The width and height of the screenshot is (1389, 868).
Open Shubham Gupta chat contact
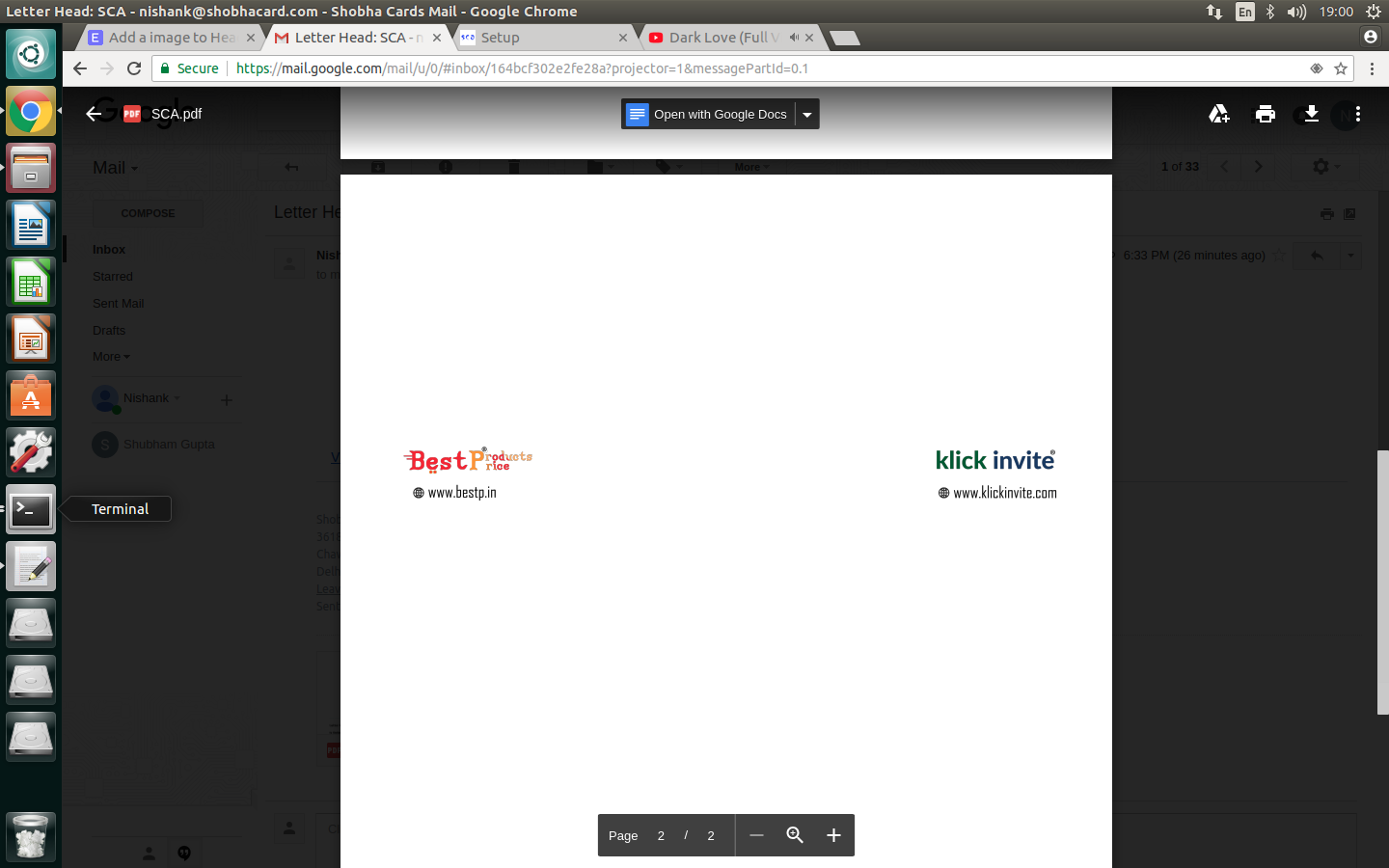(169, 445)
